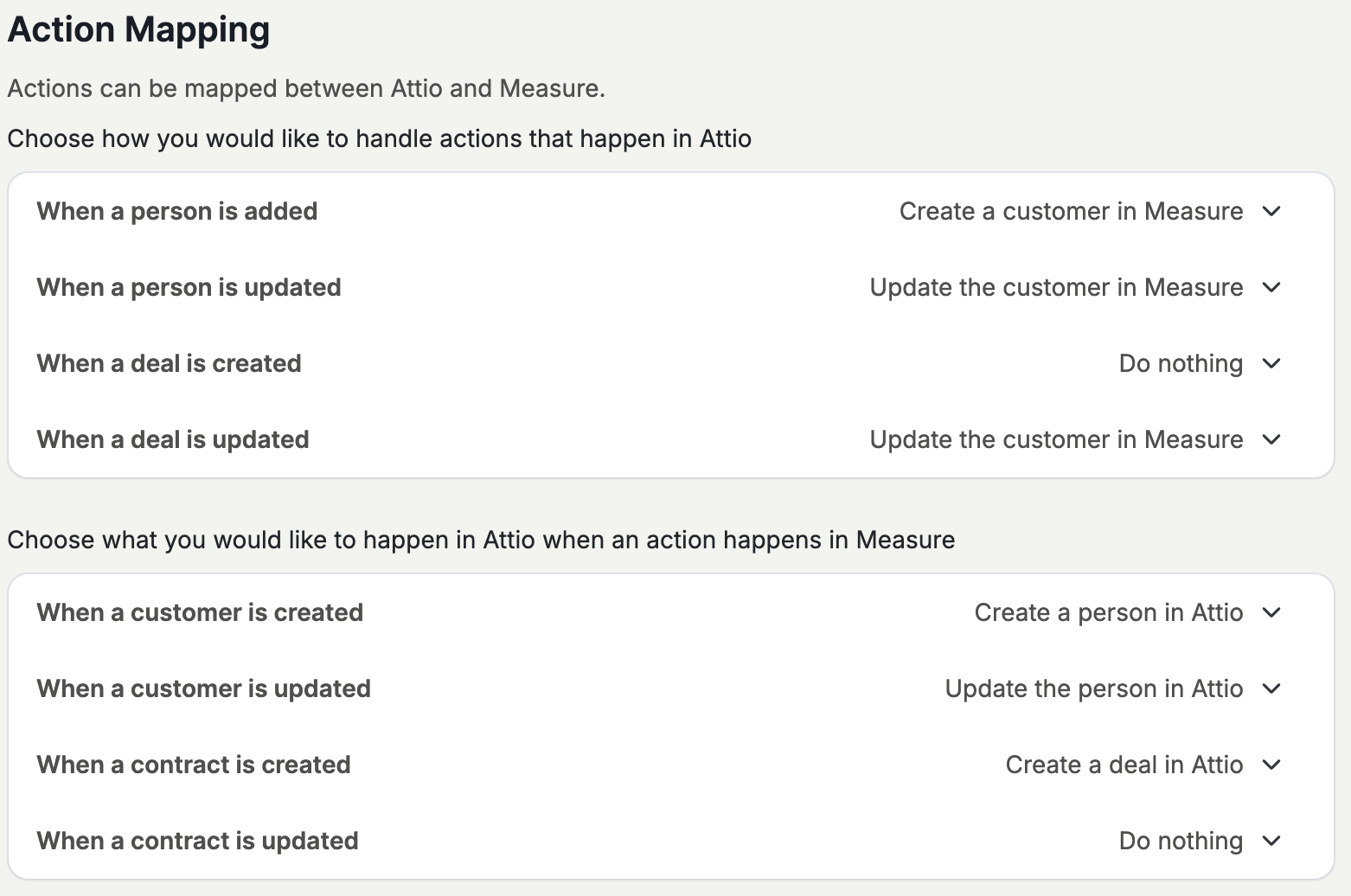Click the "Action Mapping" heading
Image resolution: width=1351 pixels, height=896 pixels.
tap(139, 29)
